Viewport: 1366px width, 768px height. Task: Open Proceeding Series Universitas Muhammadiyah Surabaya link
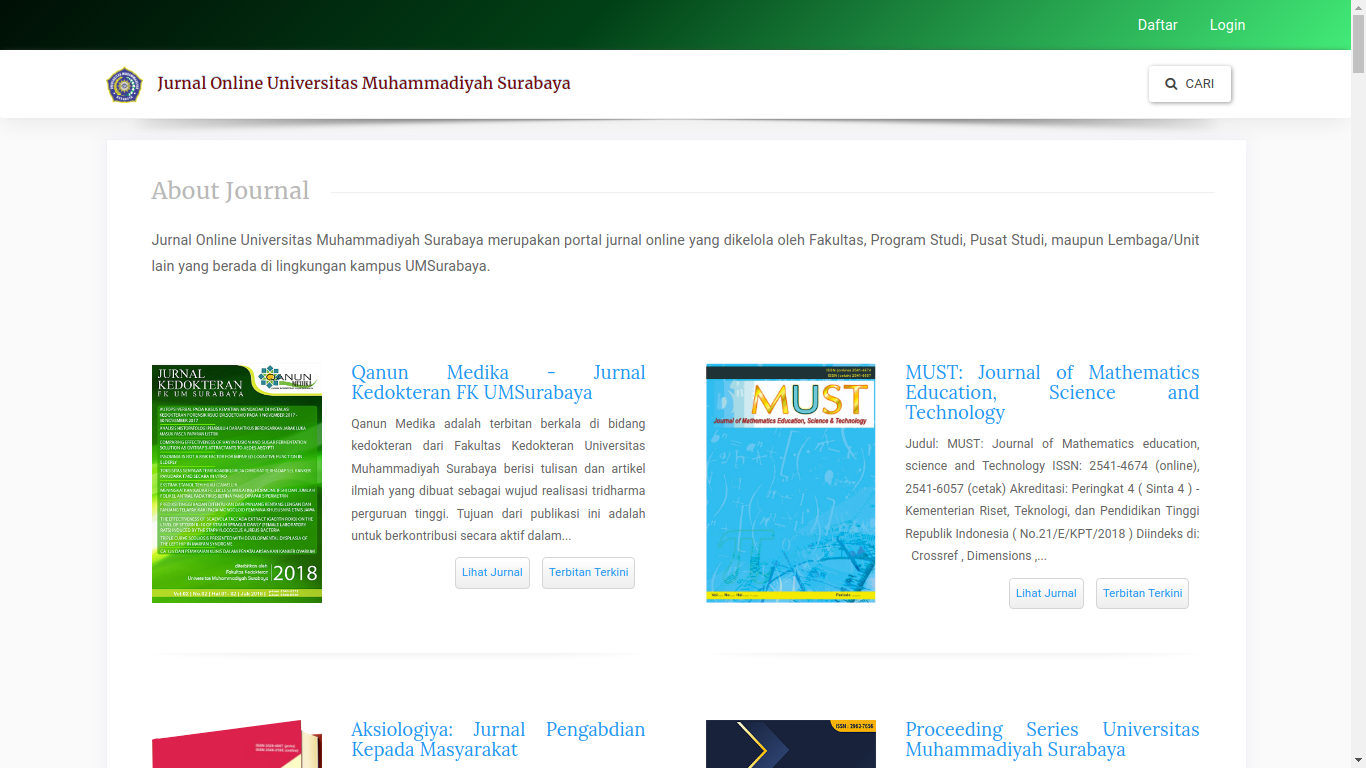pos(1052,739)
